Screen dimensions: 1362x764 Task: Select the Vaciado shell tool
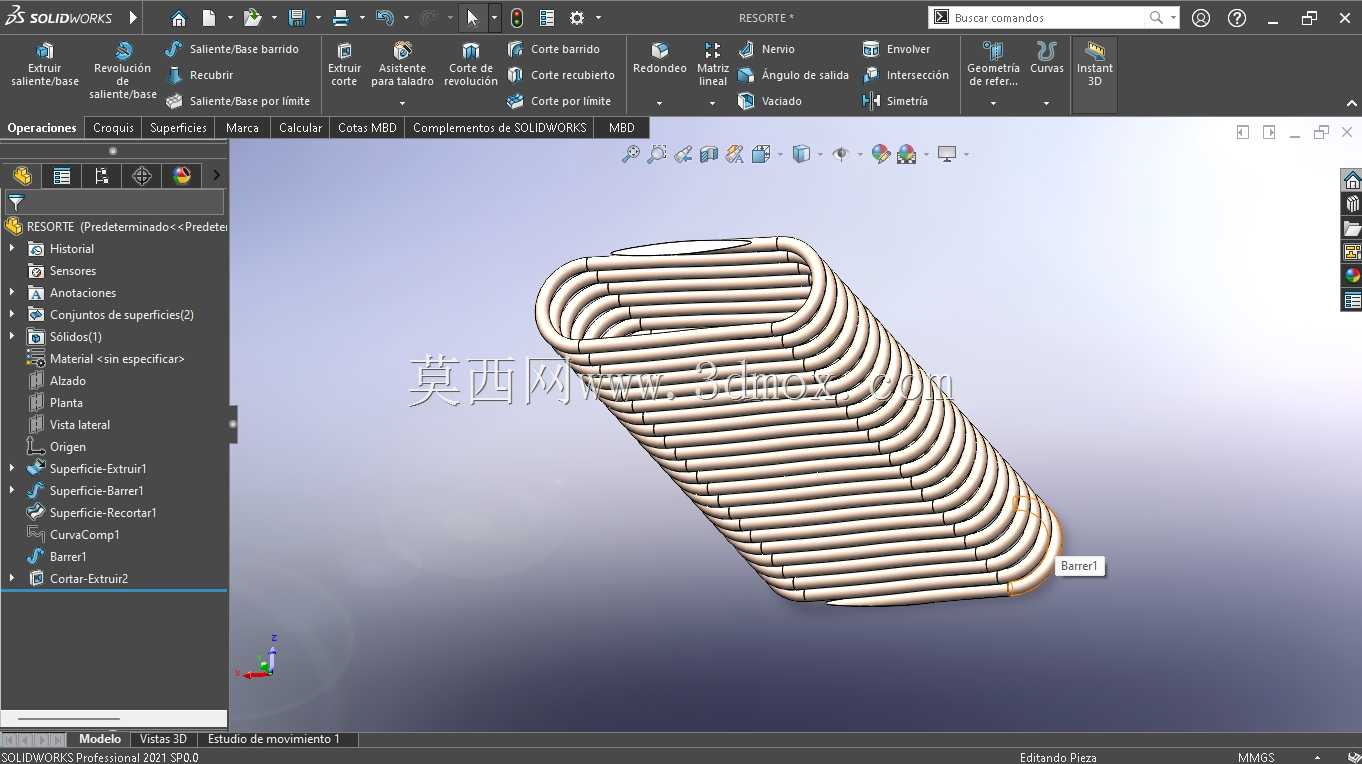pyautogui.click(x=769, y=101)
